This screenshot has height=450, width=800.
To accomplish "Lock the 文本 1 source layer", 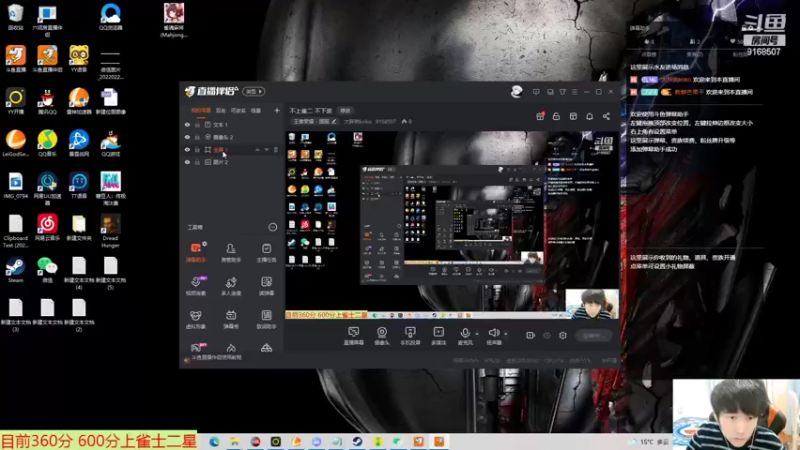I will click(197, 124).
